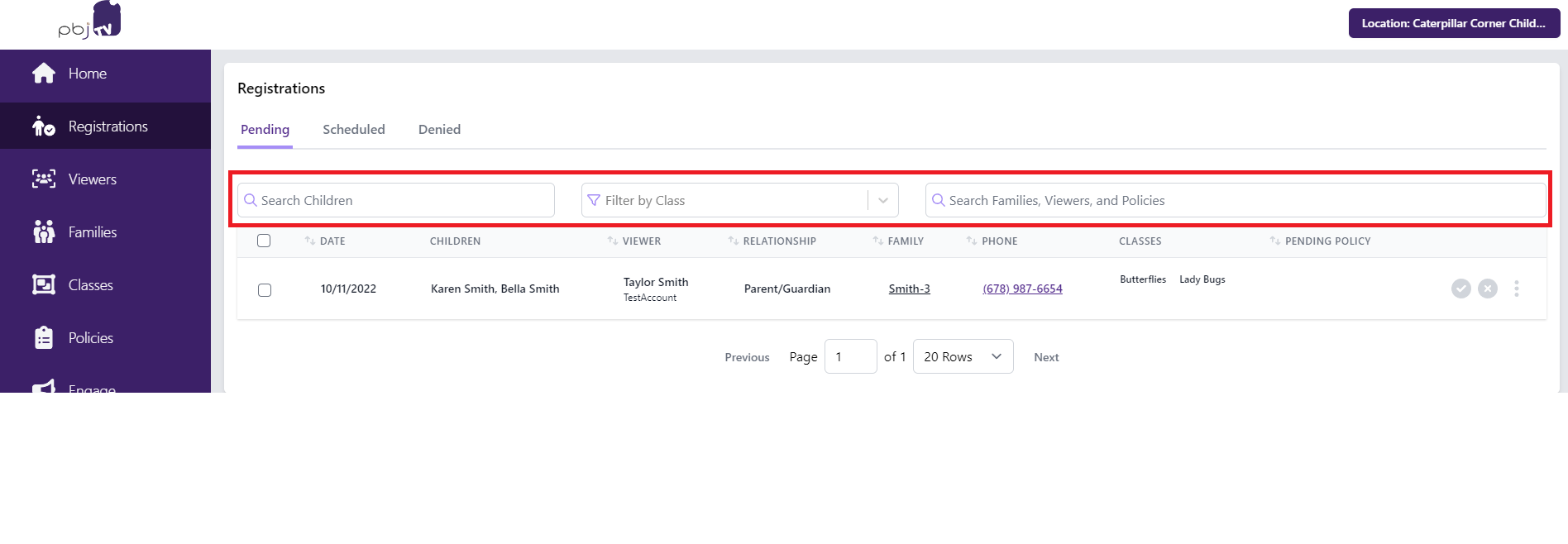Go to Viewers in the sidebar
The height and width of the screenshot is (544, 1568).
click(105, 179)
